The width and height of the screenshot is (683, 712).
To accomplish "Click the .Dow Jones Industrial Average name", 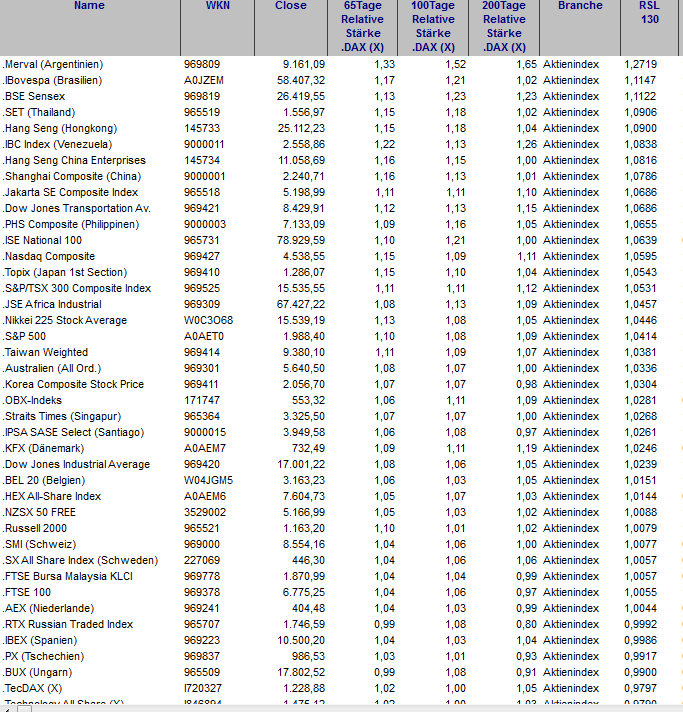I will coord(76,464).
